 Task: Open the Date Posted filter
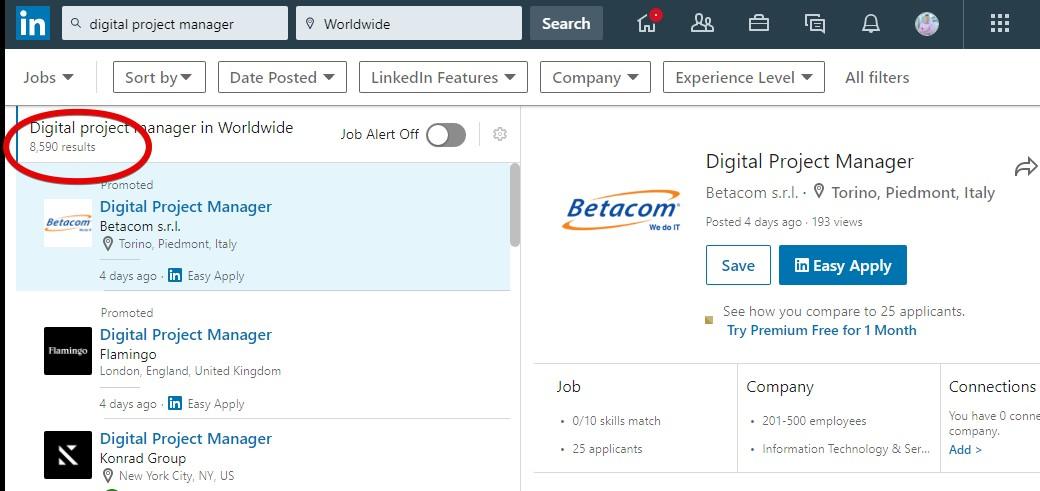(x=282, y=77)
